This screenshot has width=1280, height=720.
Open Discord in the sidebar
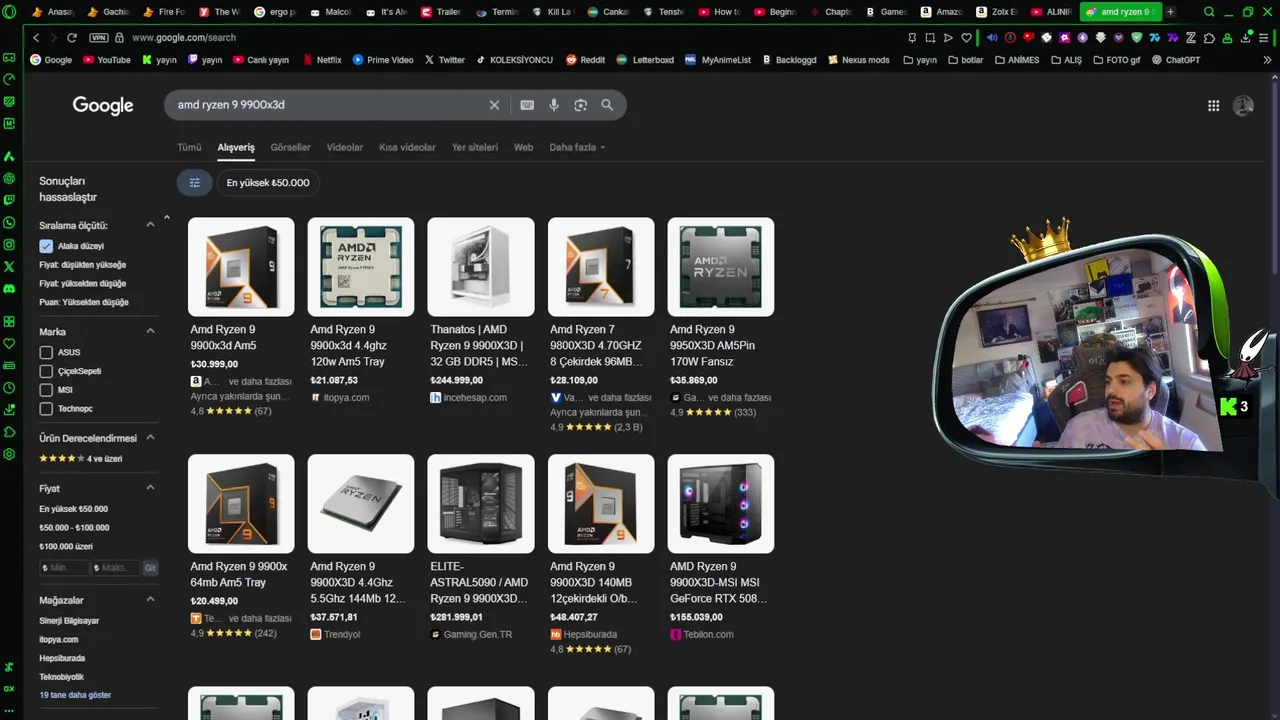tap(9, 289)
